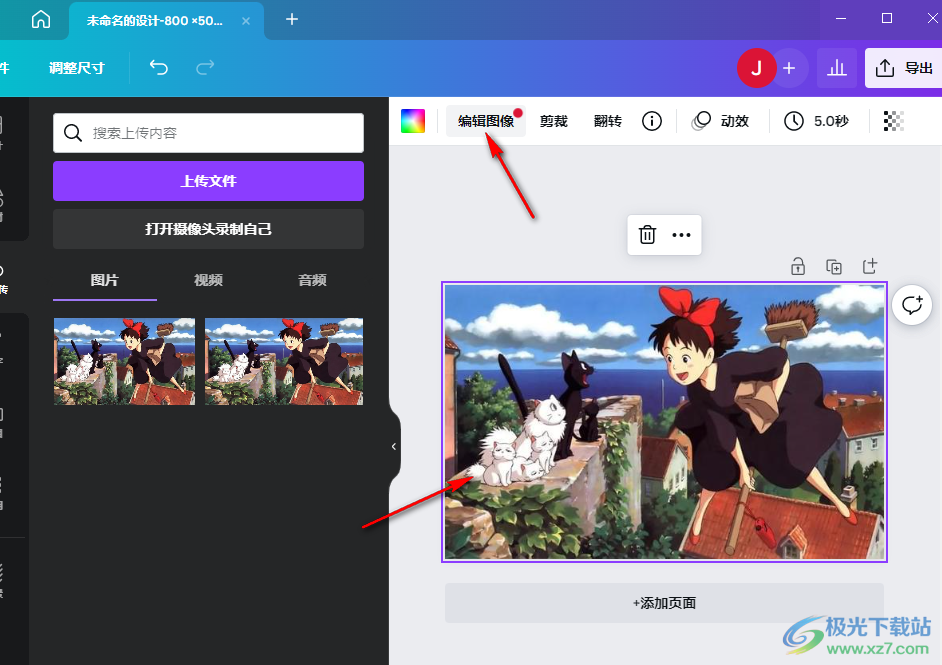Duplicate the page icon

point(834,266)
